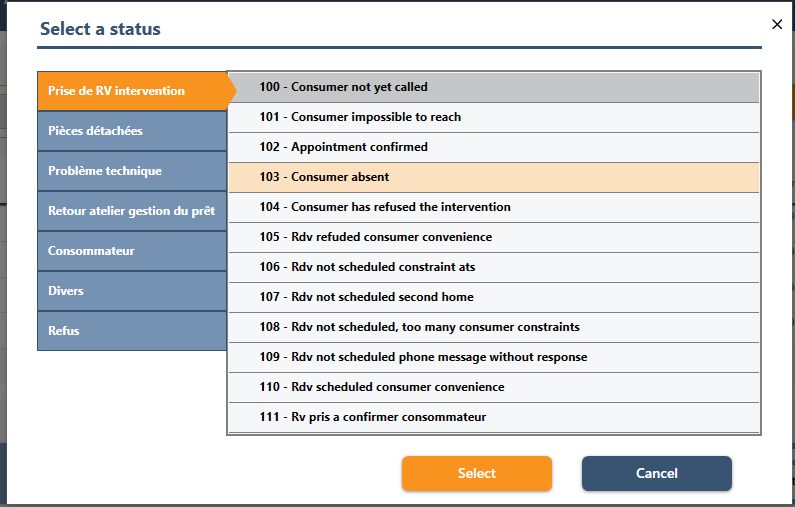Select the Refus category
Image resolution: width=795 pixels, height=507 pixels.
point(132,331)
